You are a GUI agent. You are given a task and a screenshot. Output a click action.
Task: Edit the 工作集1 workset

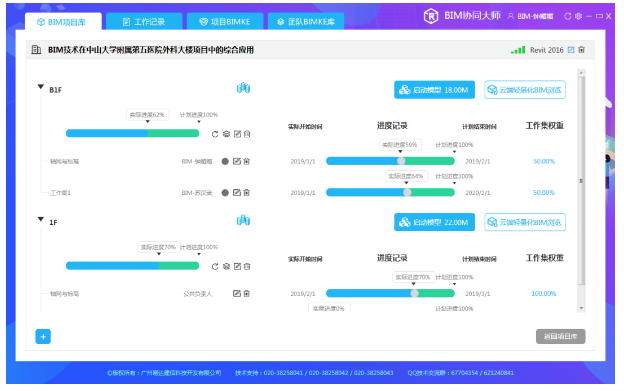coord(237,193)
